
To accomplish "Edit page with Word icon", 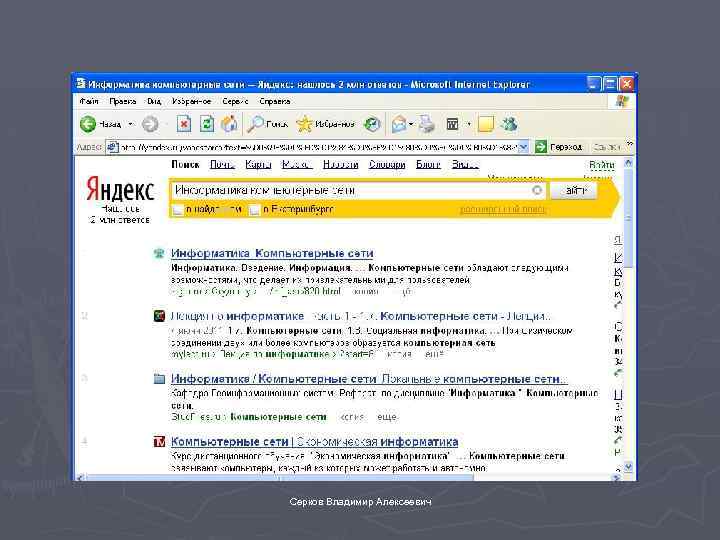I will (x=452, y=124).
